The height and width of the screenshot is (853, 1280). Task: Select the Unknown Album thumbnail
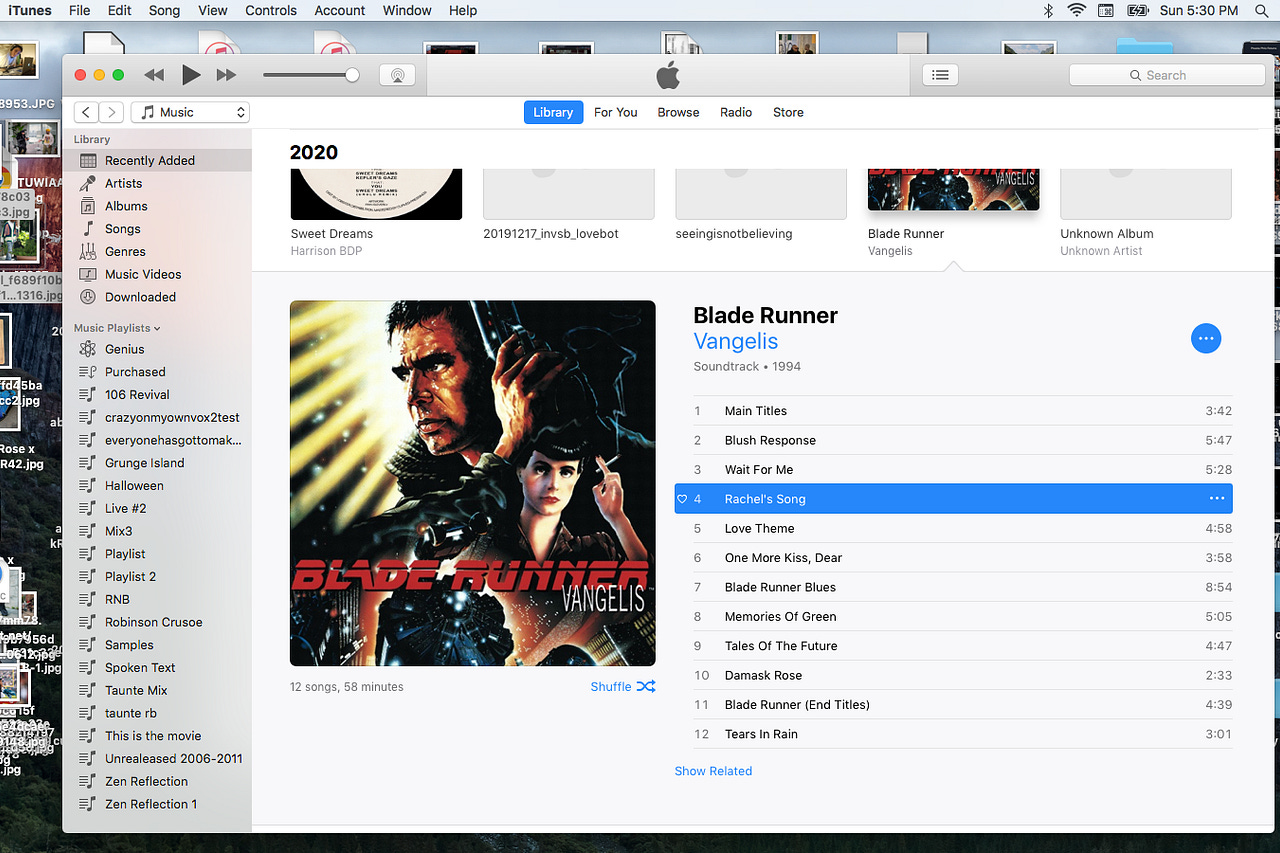[1146, 195]
